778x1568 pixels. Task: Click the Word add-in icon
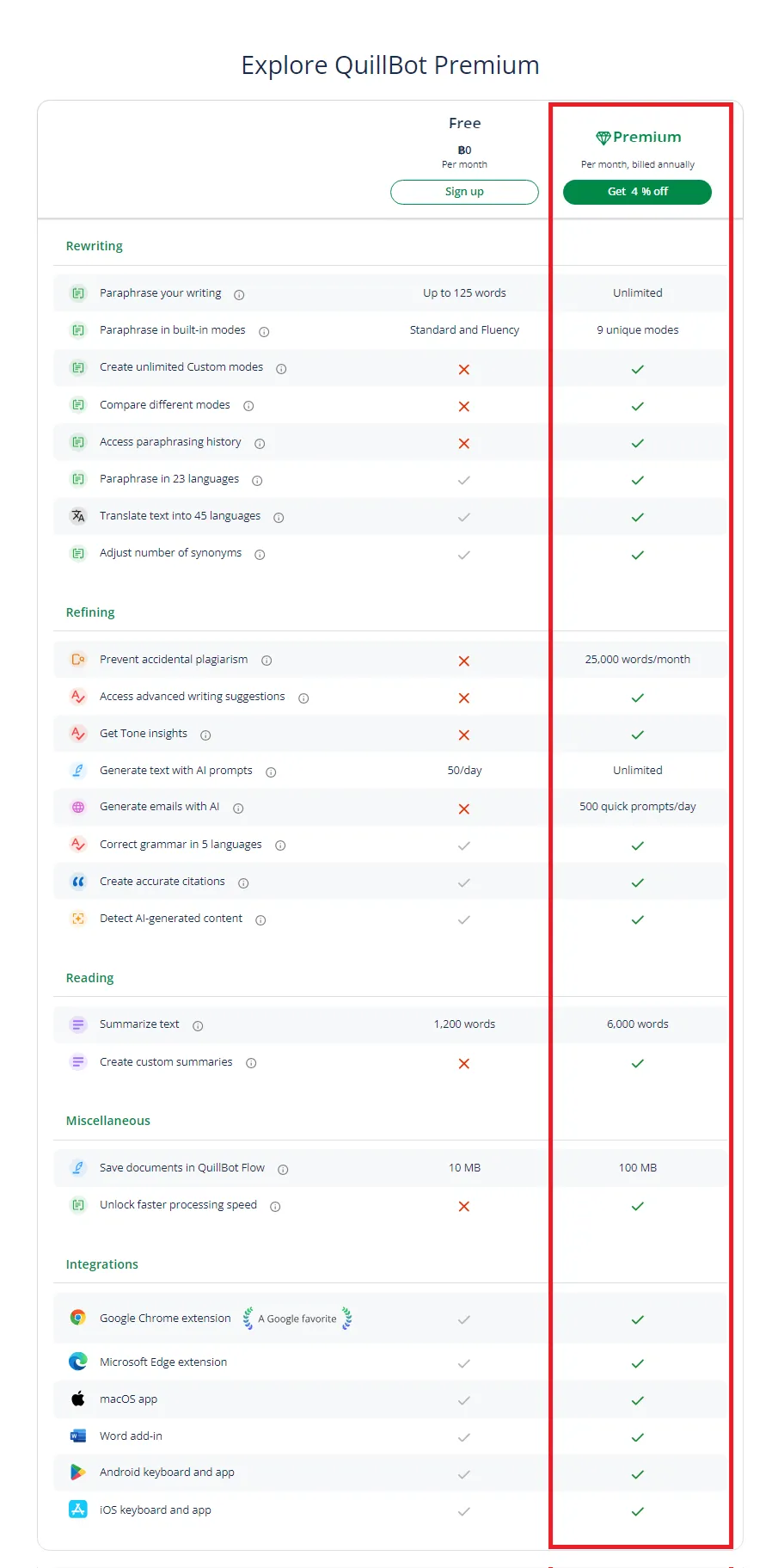coord(78,1436)
